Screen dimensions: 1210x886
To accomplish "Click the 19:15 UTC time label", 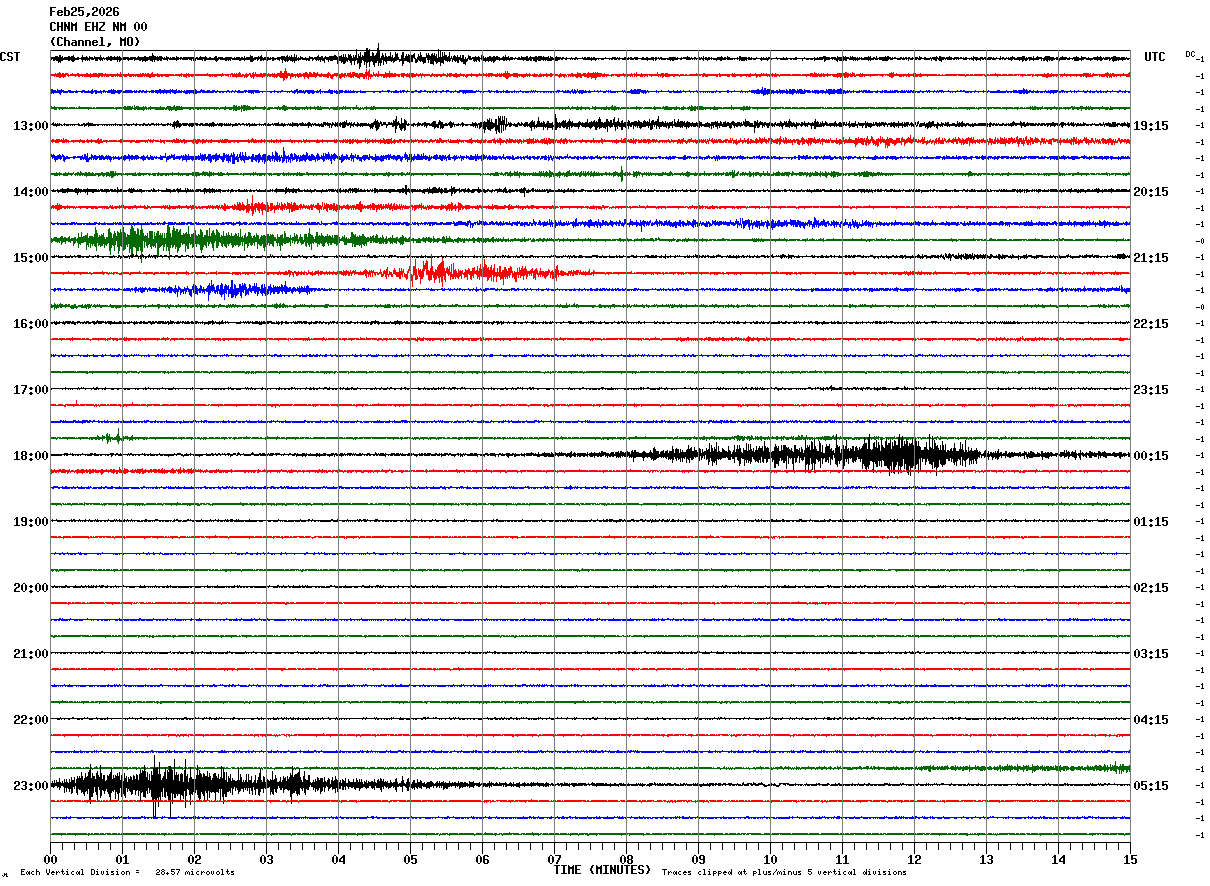I will coord(1151,126).
